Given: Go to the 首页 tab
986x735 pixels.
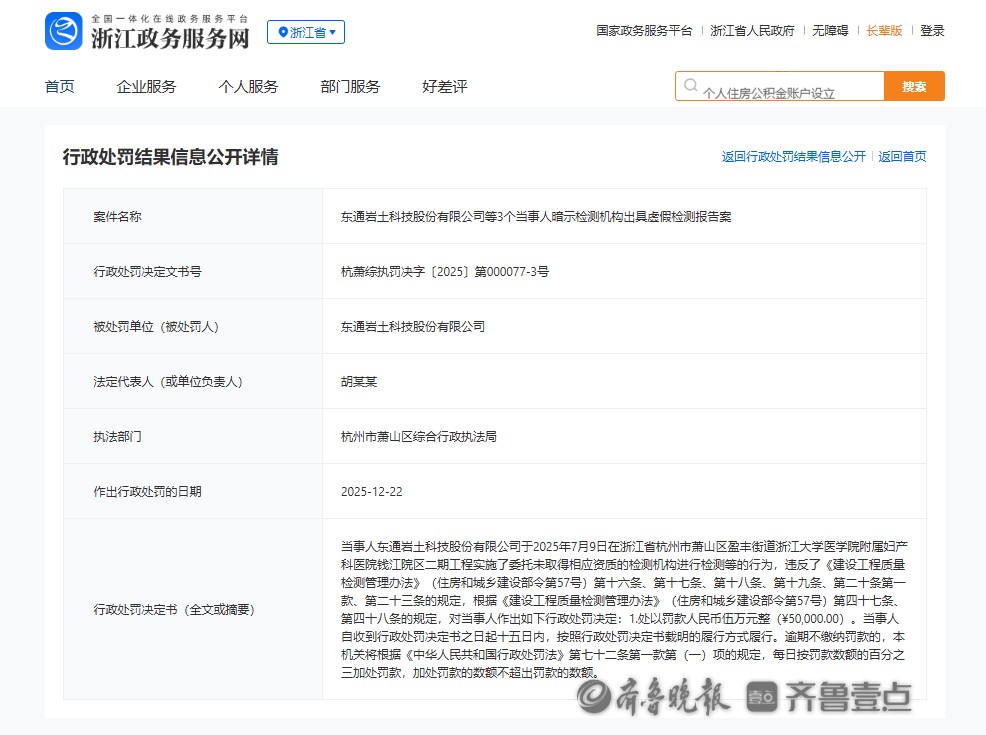Looking at the screenshot, I should (x=60, y=87).
